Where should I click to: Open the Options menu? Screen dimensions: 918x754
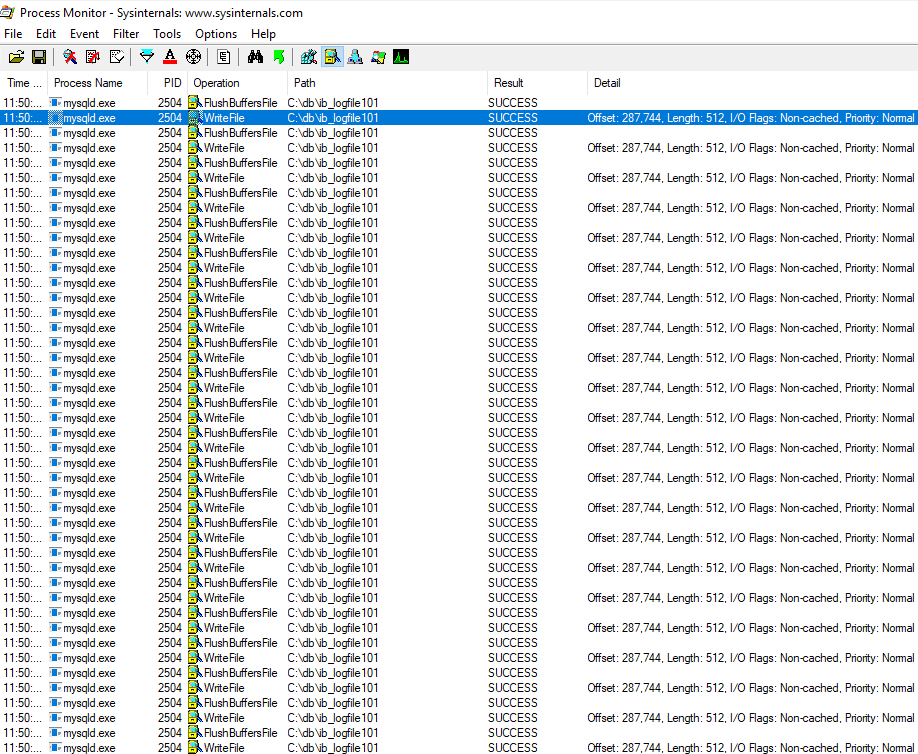tap(216, 34)
